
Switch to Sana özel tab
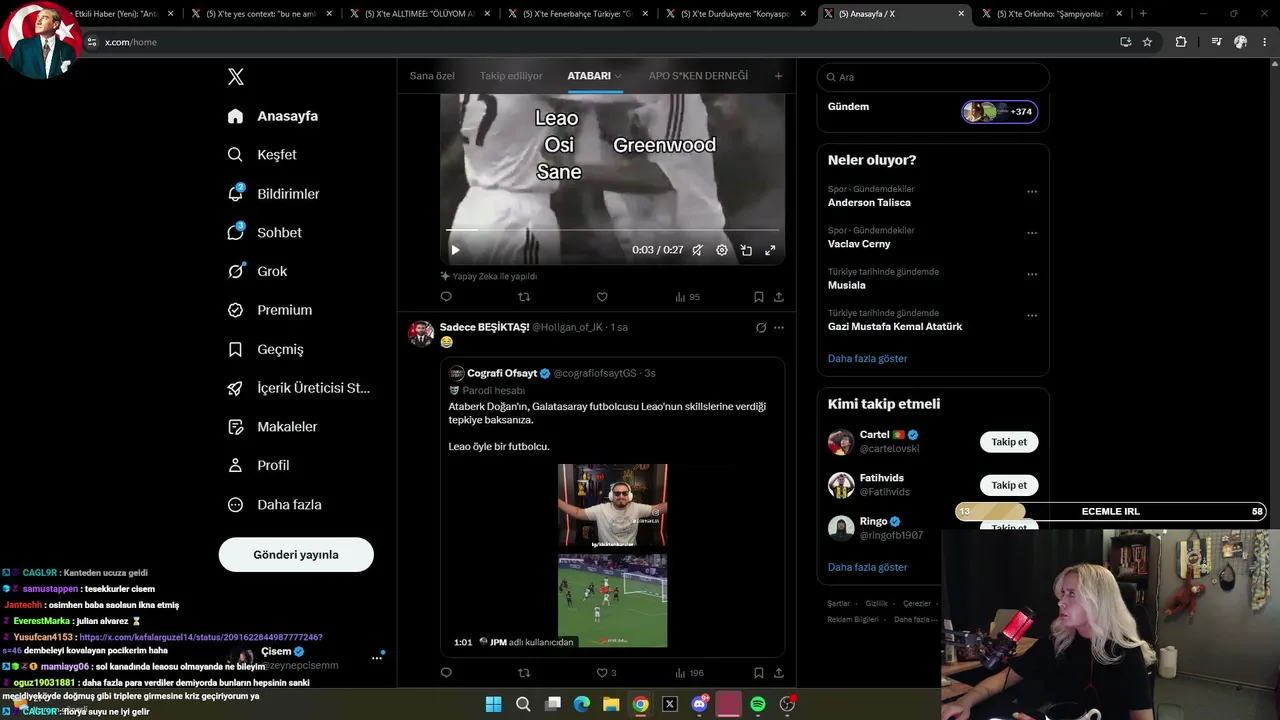[x=432, y=76]
